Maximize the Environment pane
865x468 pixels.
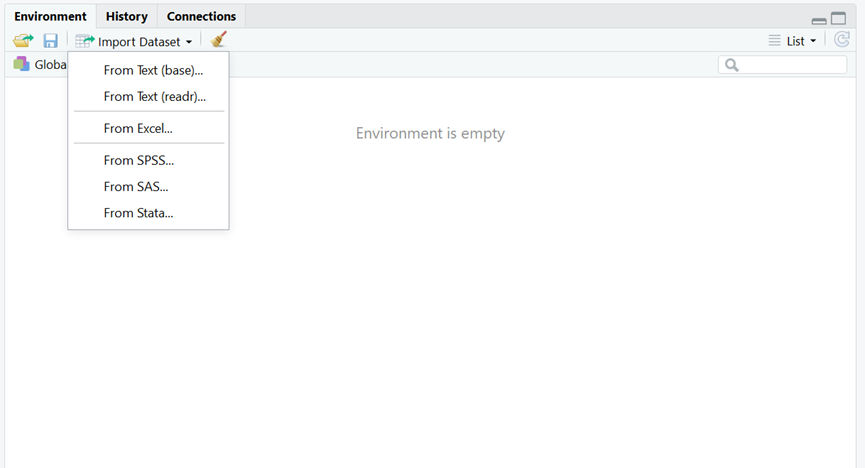pos(839,19)
